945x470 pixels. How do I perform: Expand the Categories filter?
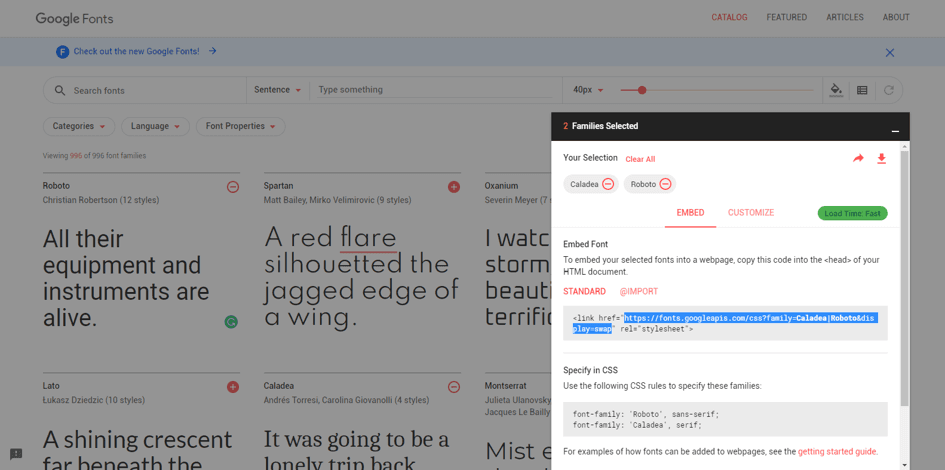(78, 127)
